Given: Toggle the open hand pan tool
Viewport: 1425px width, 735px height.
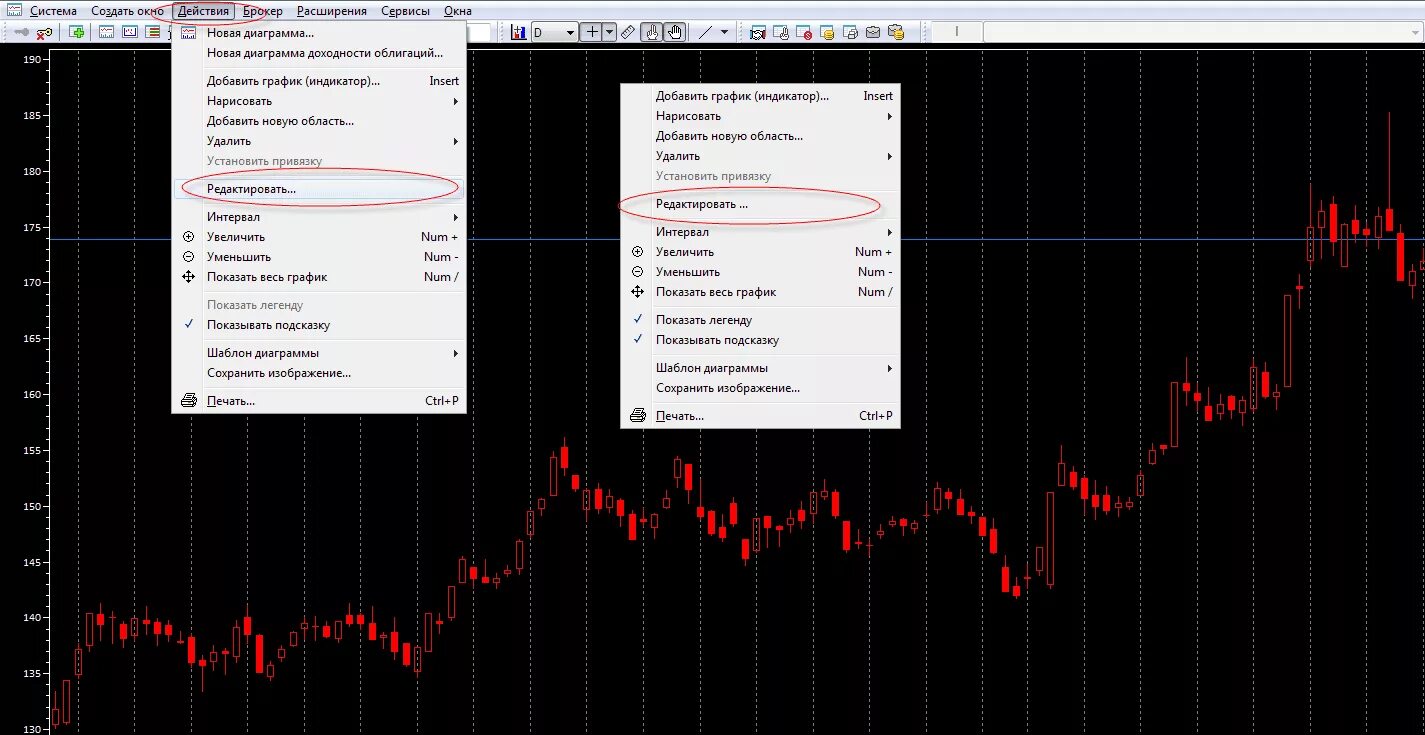Looking at the screenshot, I should [675, 32].
